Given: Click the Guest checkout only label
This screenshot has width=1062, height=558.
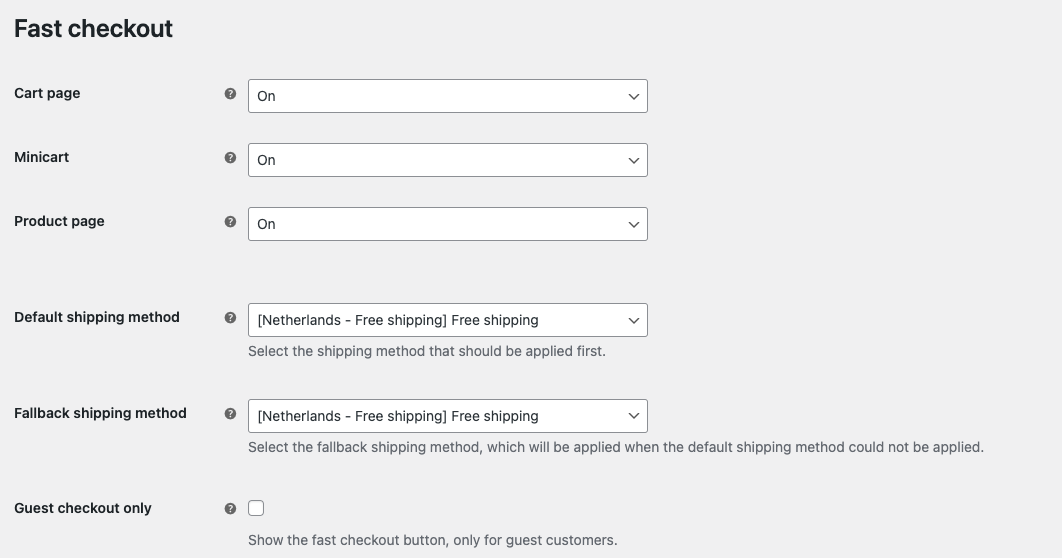Looking at the screenshot, I should (x=83, y=508).
